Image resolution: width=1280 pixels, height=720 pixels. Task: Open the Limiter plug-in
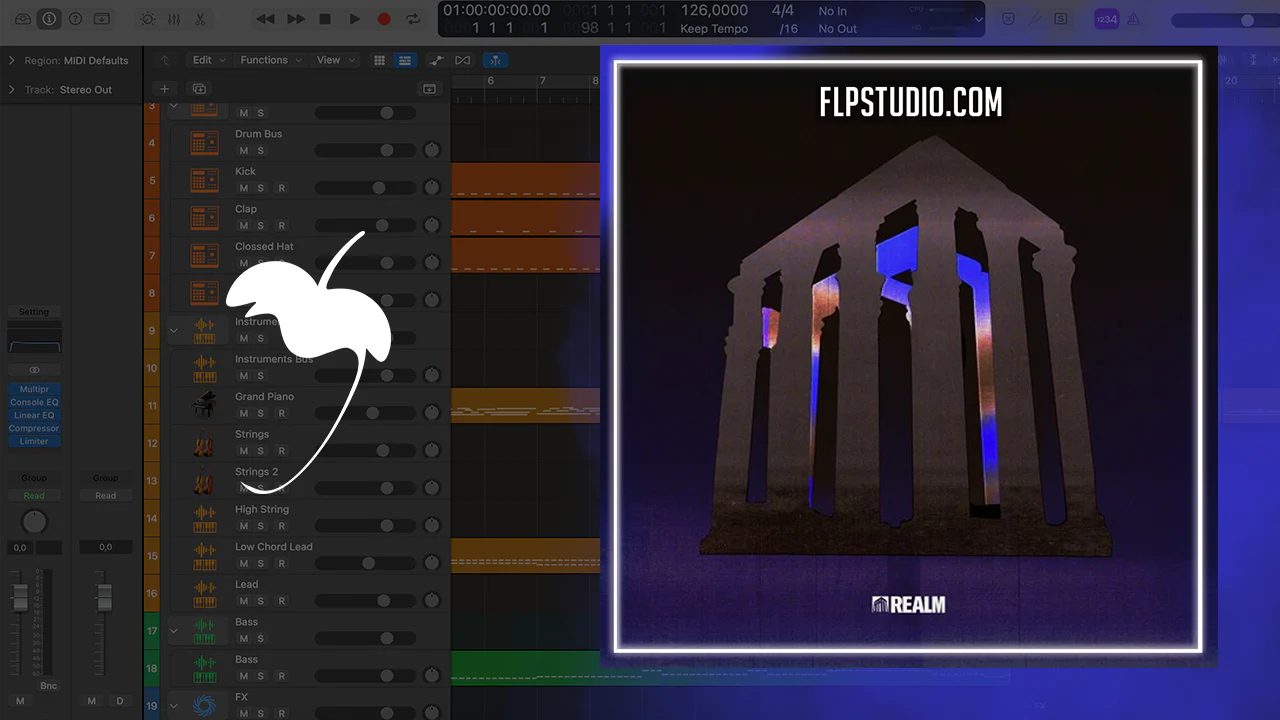click(34, 442)
